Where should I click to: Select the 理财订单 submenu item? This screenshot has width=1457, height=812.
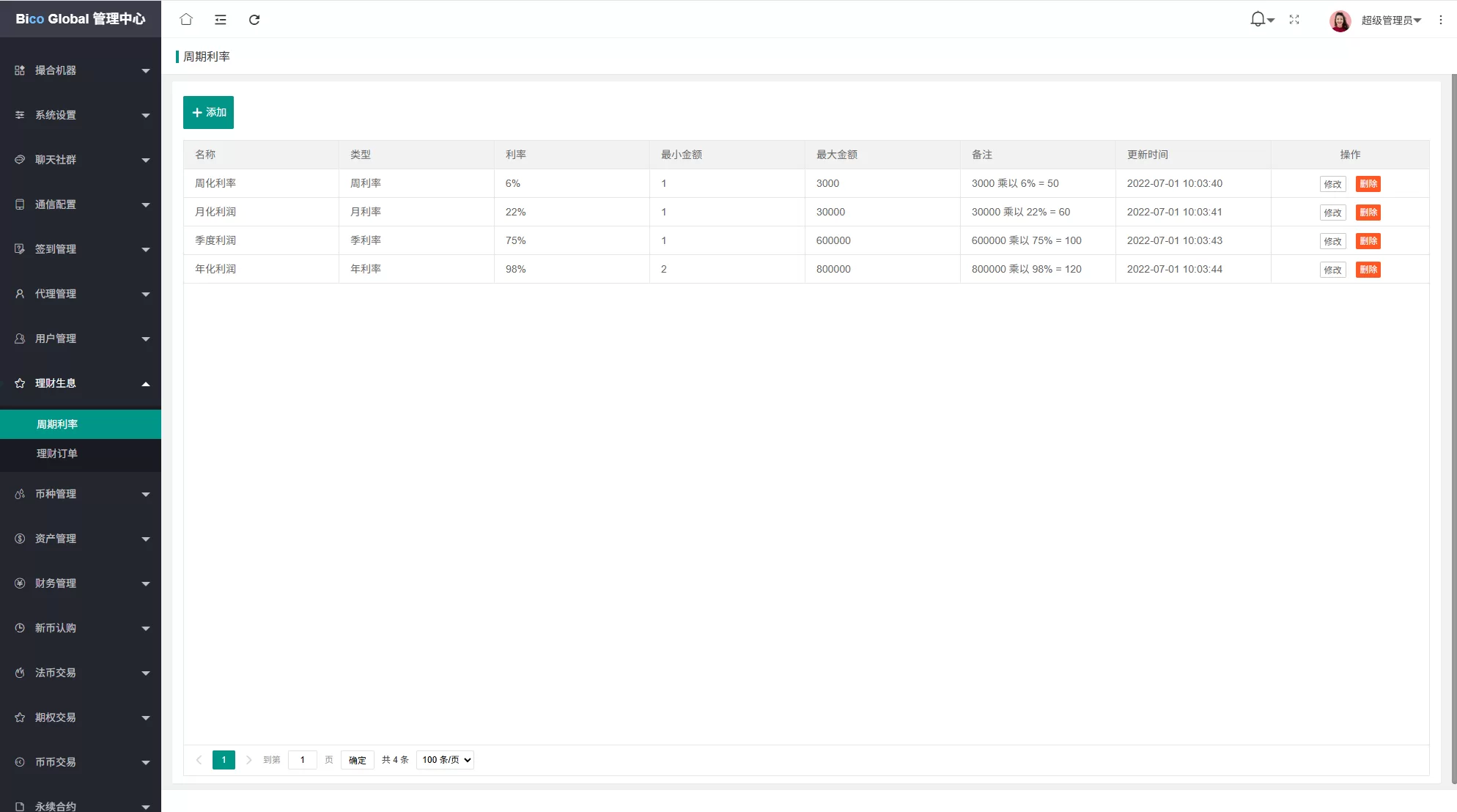point(57,454)
